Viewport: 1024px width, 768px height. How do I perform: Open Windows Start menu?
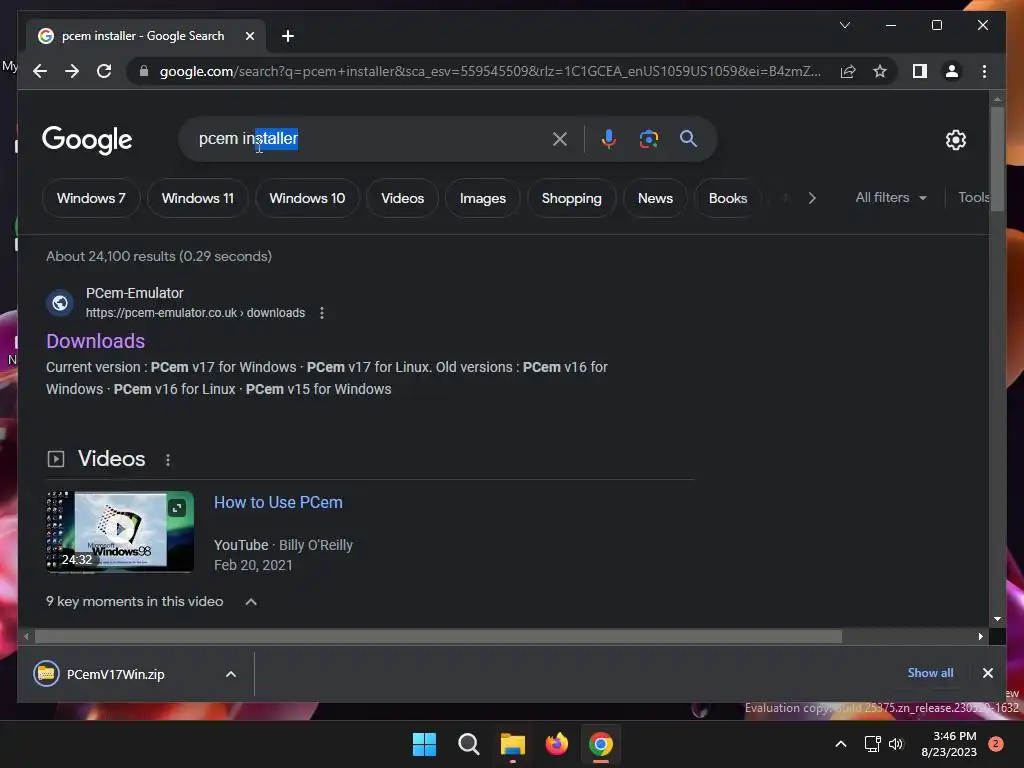tap(424, 744)
